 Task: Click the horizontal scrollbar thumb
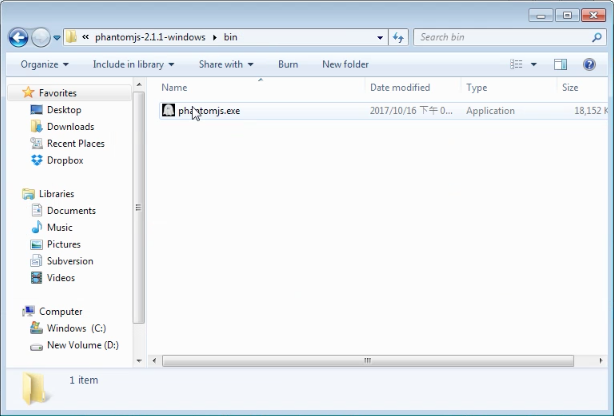[x=368, y=361]
